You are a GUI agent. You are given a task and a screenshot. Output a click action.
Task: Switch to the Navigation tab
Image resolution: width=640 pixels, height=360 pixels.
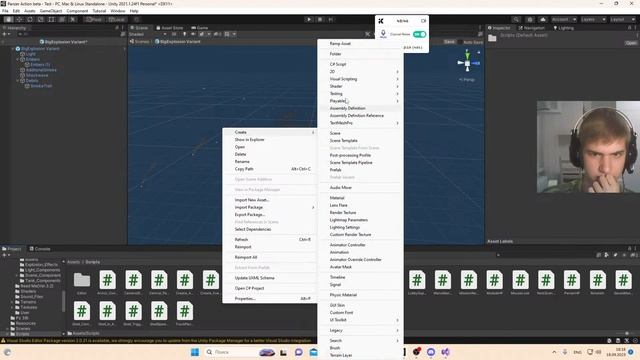pos(531,28)
